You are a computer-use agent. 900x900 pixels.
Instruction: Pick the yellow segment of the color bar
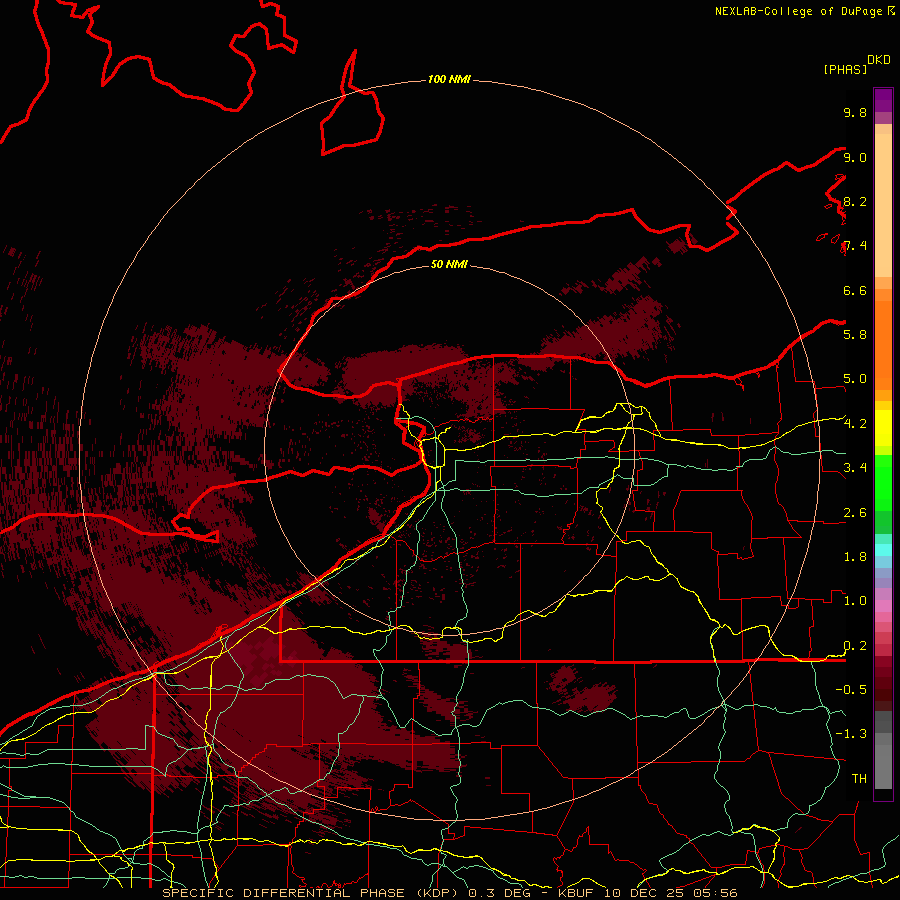(x=883, y=428)
